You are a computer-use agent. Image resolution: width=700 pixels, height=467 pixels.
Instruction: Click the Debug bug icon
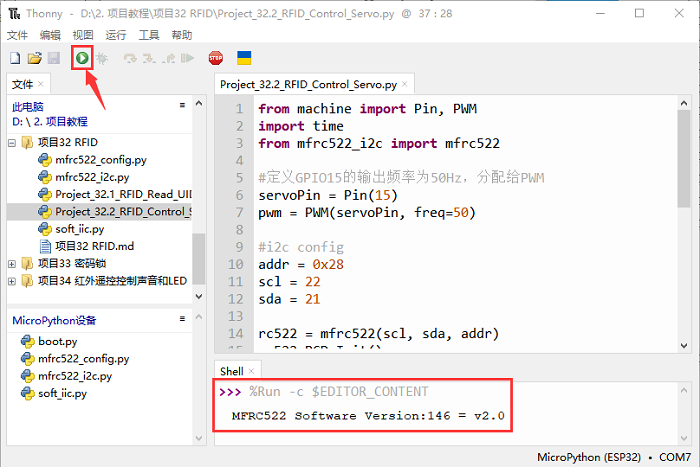point(101,59)
